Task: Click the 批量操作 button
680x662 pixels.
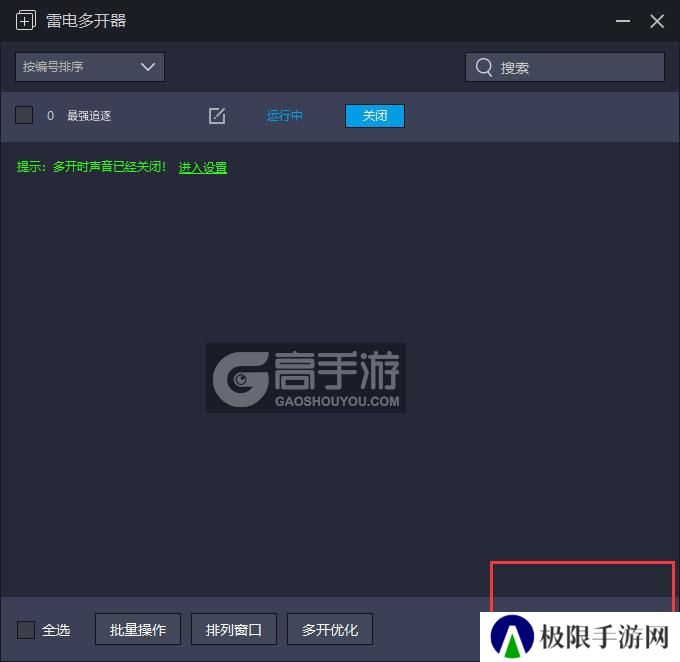Action: point(138,629)
